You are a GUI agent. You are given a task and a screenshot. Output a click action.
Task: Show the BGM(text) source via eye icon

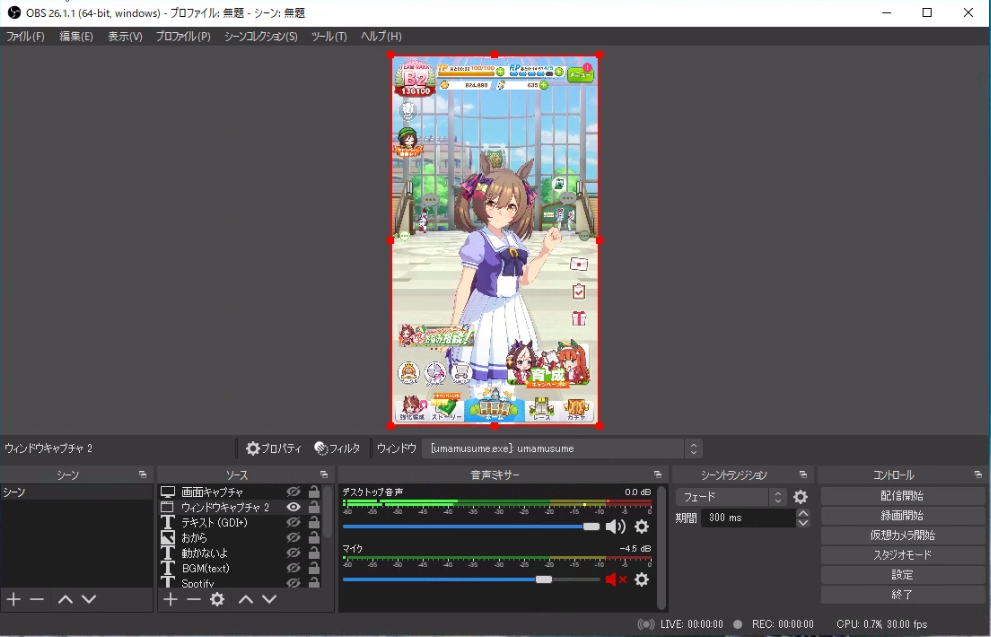293,568
